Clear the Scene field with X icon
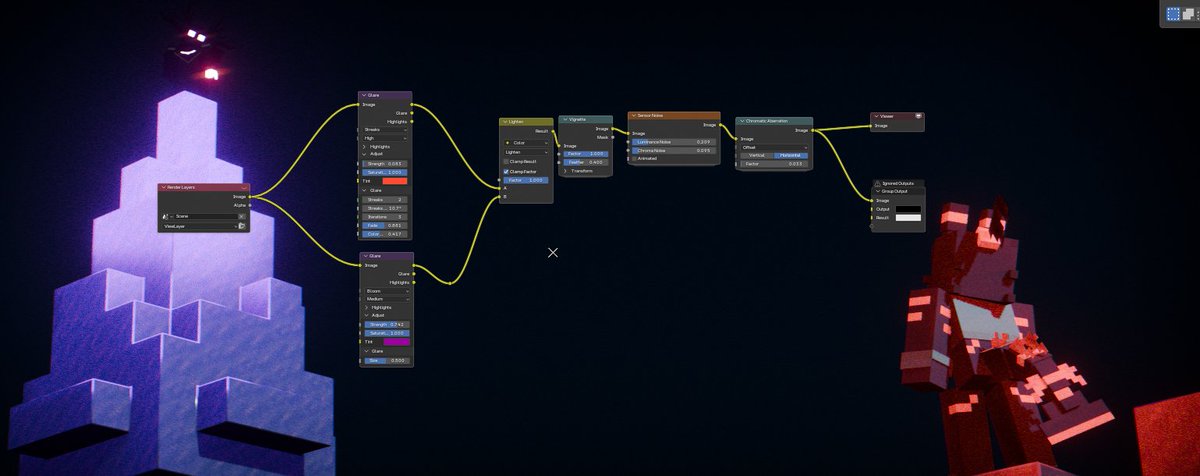This screenshot has height=476, width=1200. pos(241,216)
